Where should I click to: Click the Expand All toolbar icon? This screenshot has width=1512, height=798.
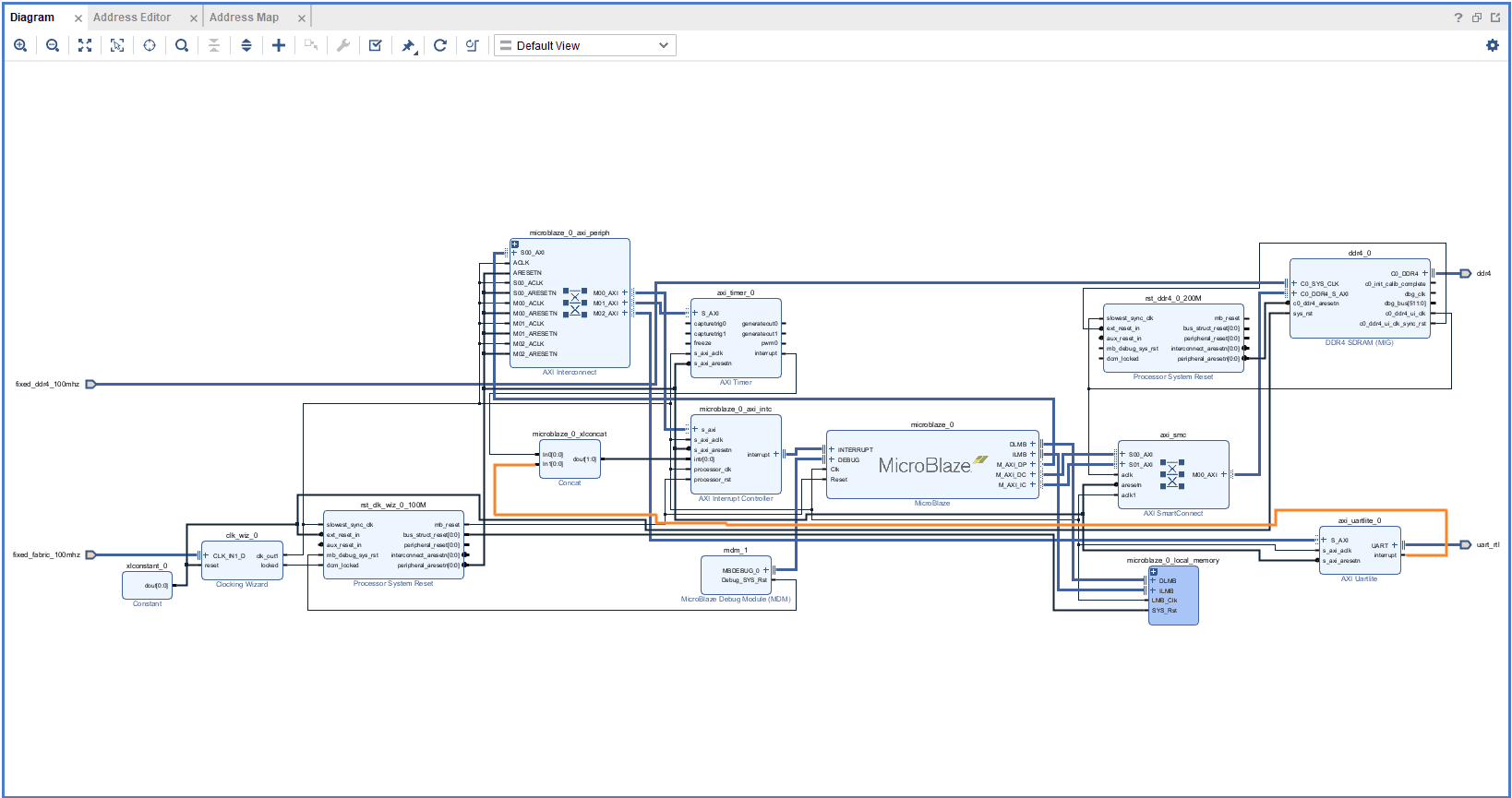click(246, 45)
